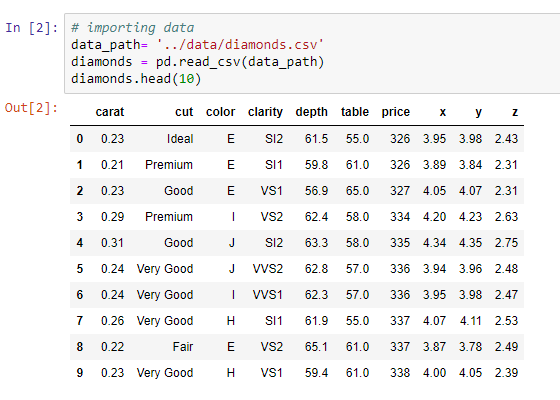Click the code input cell area

coord(312,54)
